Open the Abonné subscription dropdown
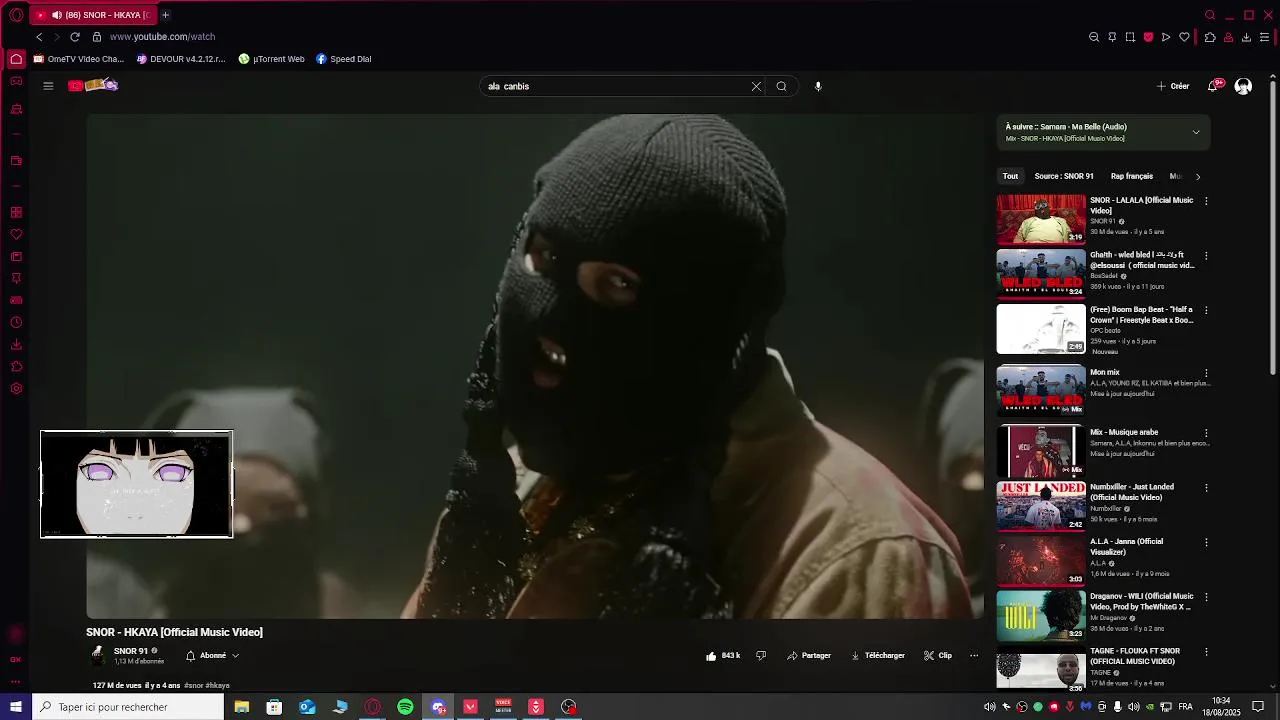 (212, 656)
